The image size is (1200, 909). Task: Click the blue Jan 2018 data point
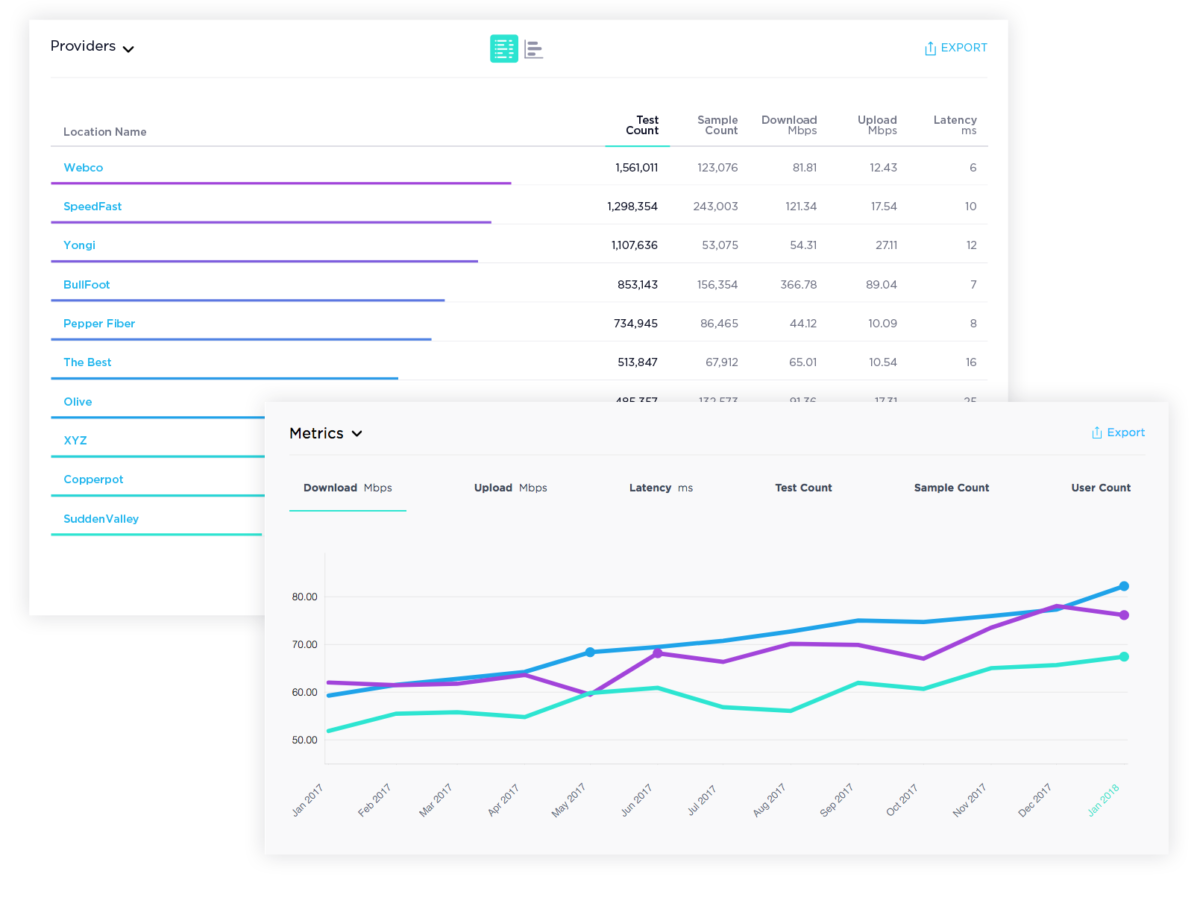point(1124,586)
